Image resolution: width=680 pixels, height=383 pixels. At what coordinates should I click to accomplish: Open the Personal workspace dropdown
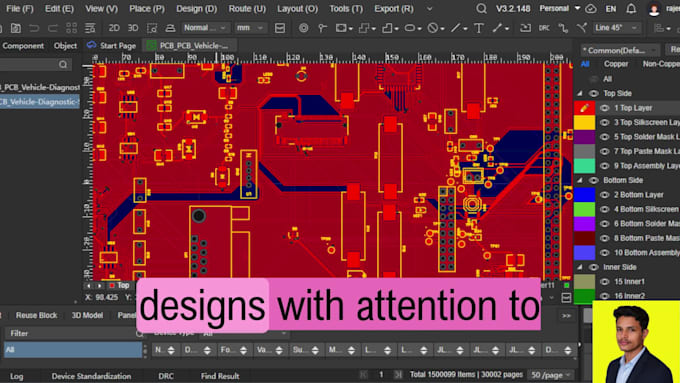tap(559, 8)
